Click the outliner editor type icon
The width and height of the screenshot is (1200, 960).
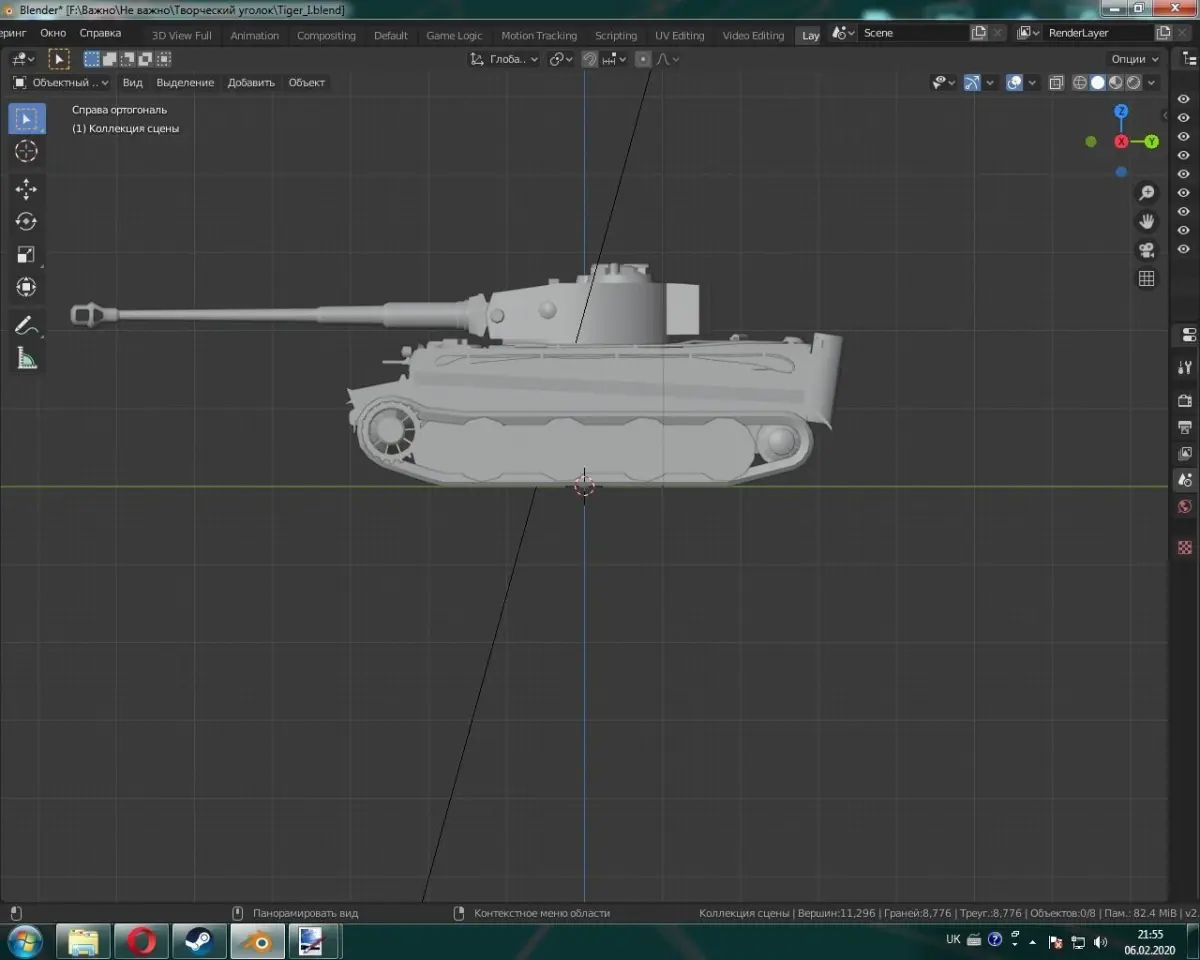pyautogui.click(x=1187, y=59)
